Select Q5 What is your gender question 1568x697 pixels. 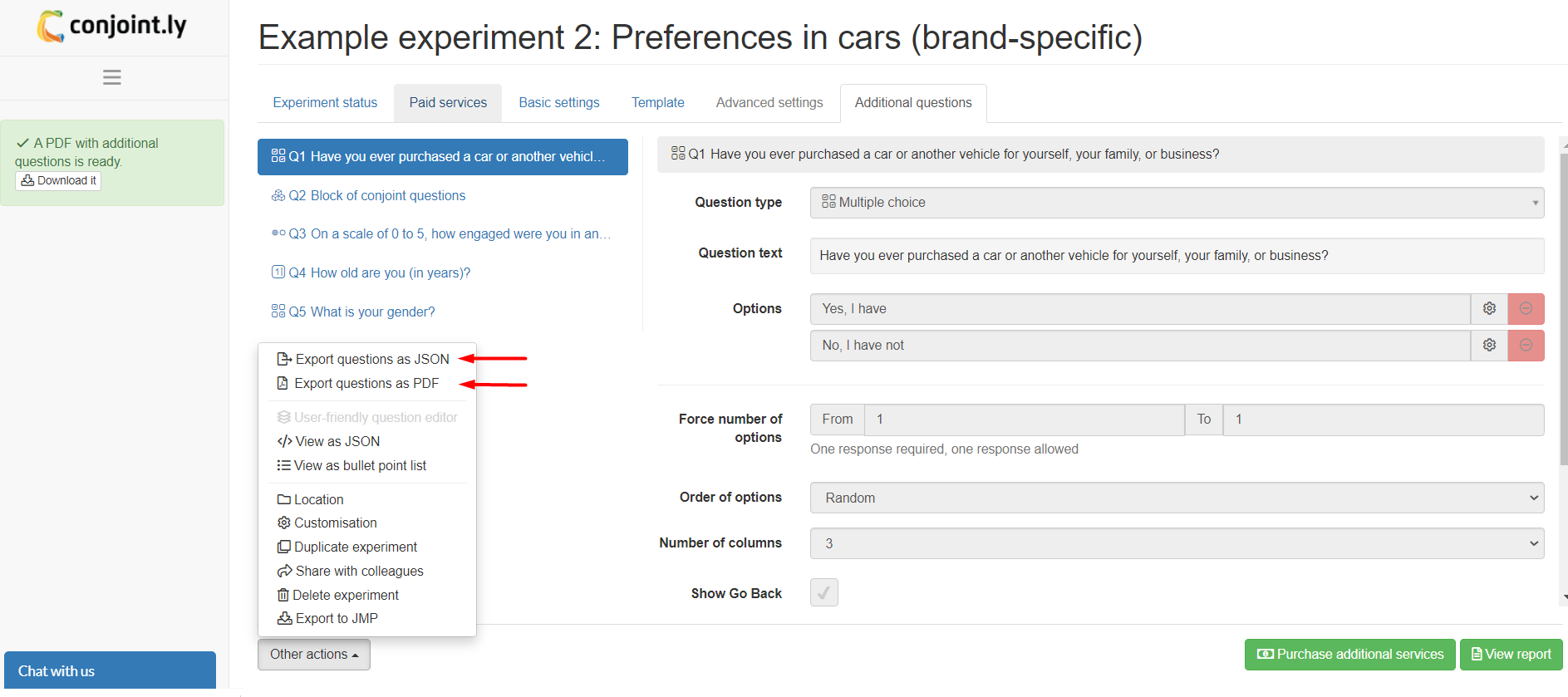click(443, 312)
